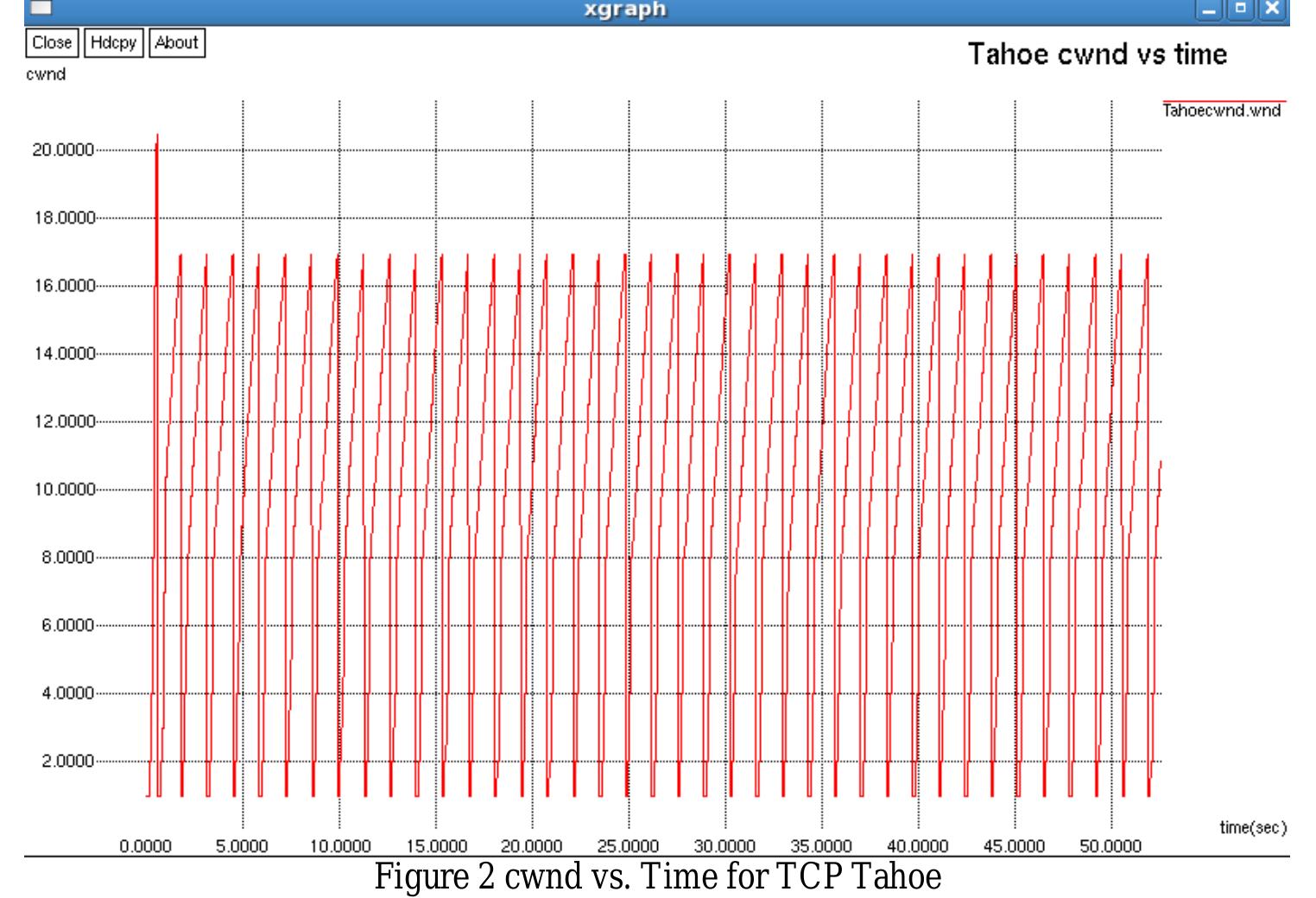Screen dimensions: 1316x898
Task: Click the 16.0000 y-axis tick label
Action: tap(63, 286)
